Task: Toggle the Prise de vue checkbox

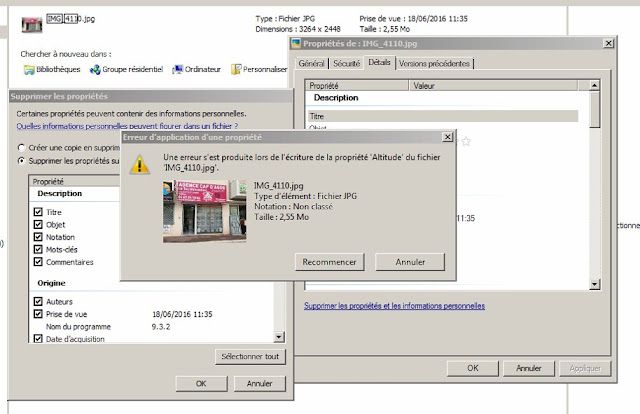Action: click(x=38, y=314)
